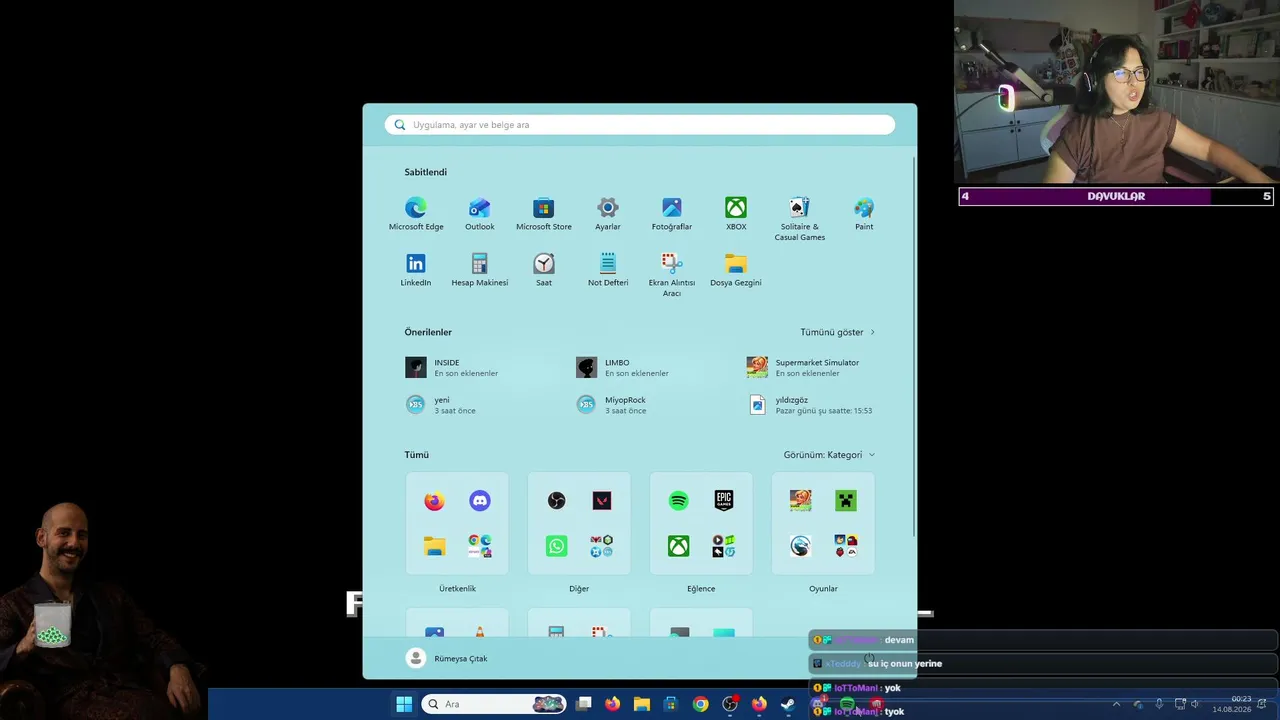Show hidden system tray icons chevron
Viewport: 1280px width, 720px height.
coord(1117,704)
